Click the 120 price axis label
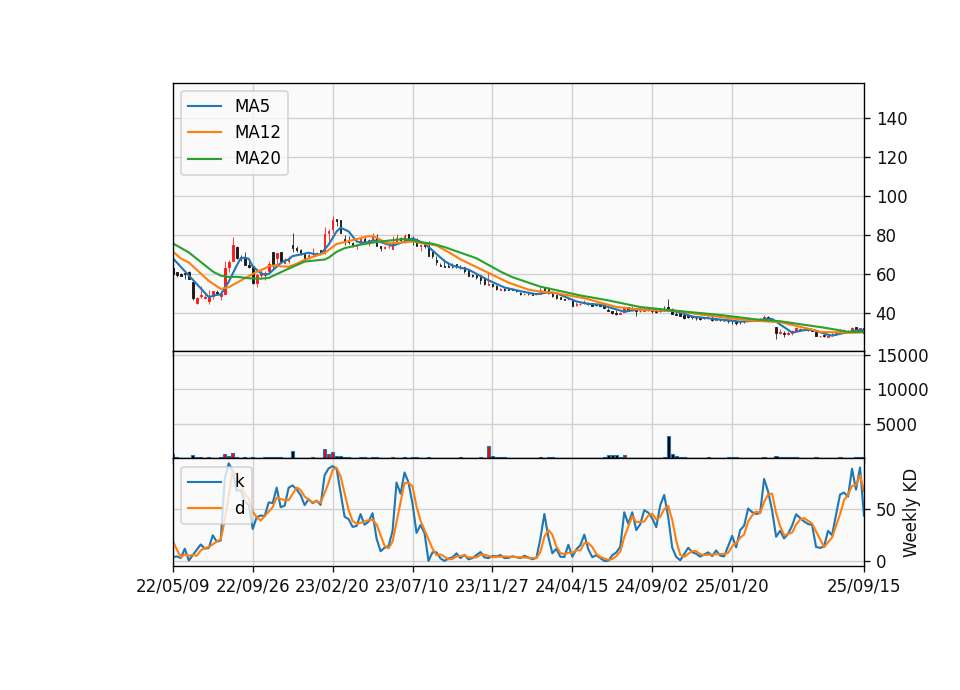The height and width of the screenshot is (690, 960). (891, 158)
